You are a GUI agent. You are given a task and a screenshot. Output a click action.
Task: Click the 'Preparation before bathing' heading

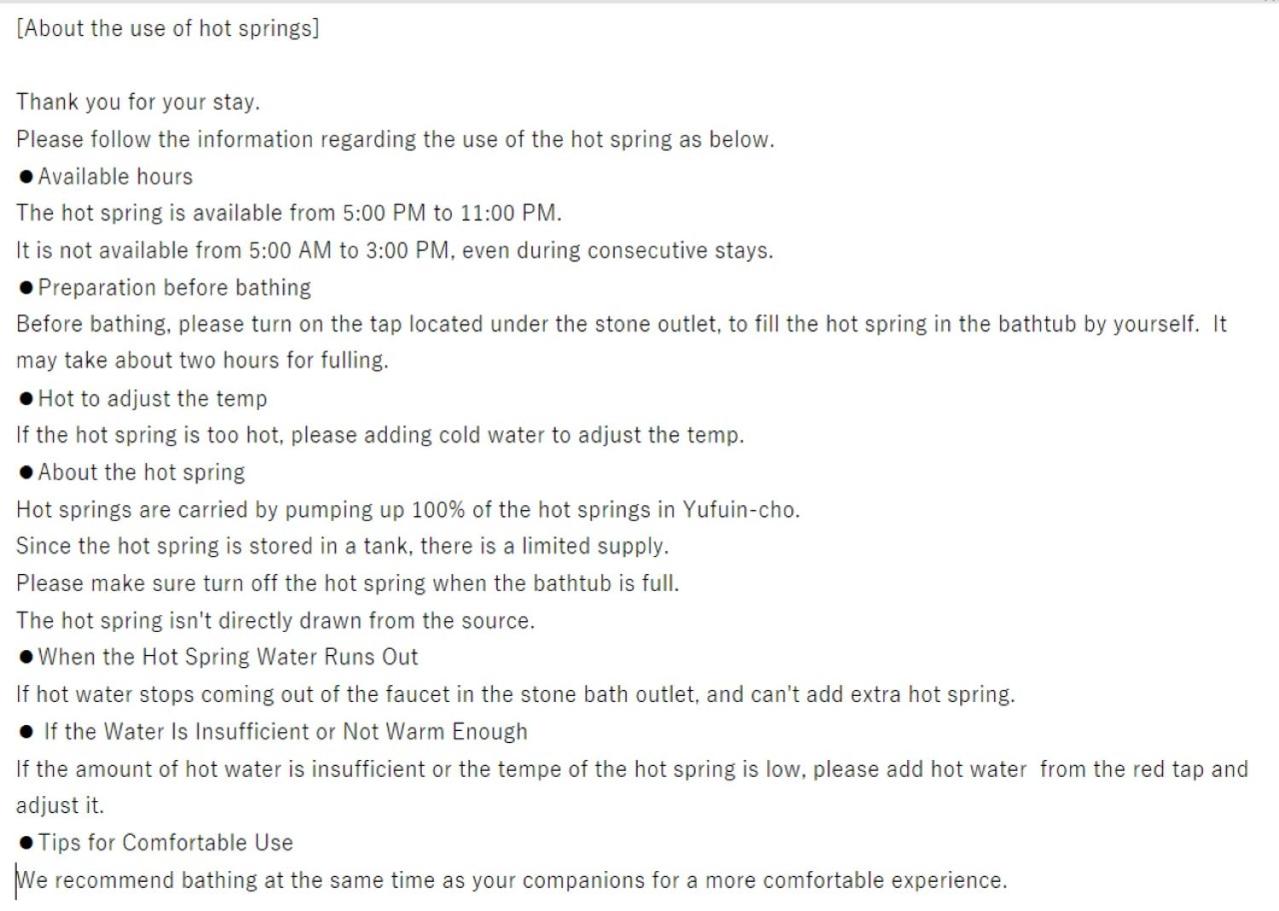pos(174,288)
